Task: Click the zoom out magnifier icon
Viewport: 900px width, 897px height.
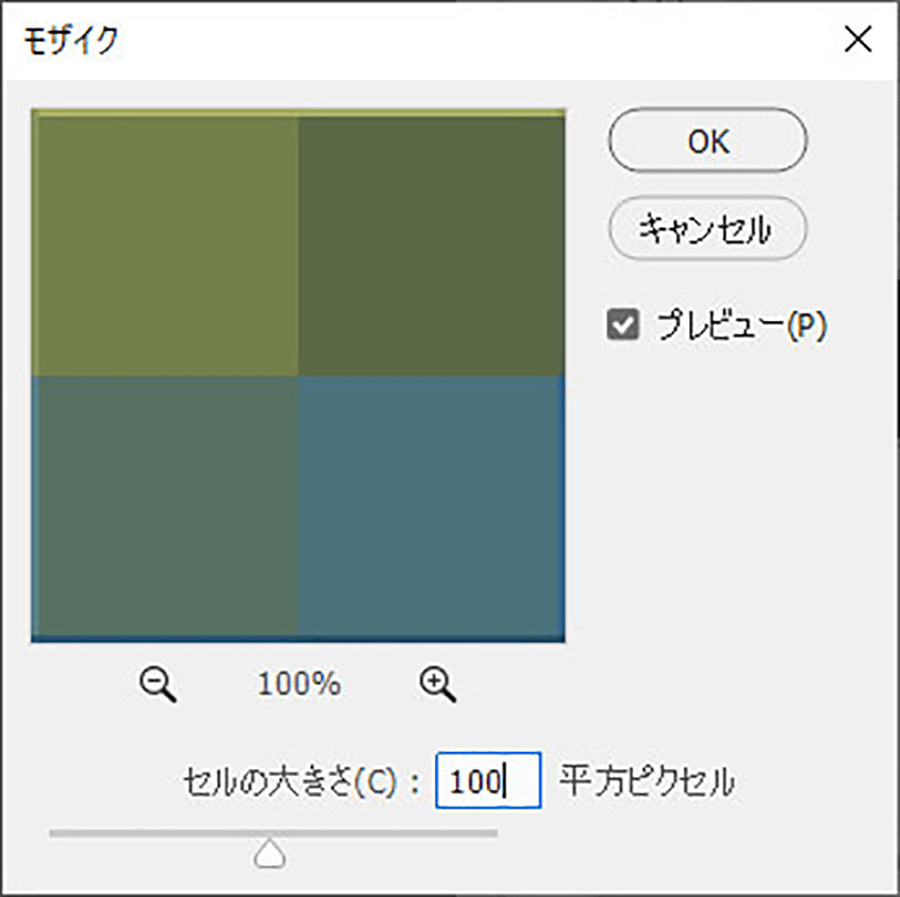Action: 158,684
